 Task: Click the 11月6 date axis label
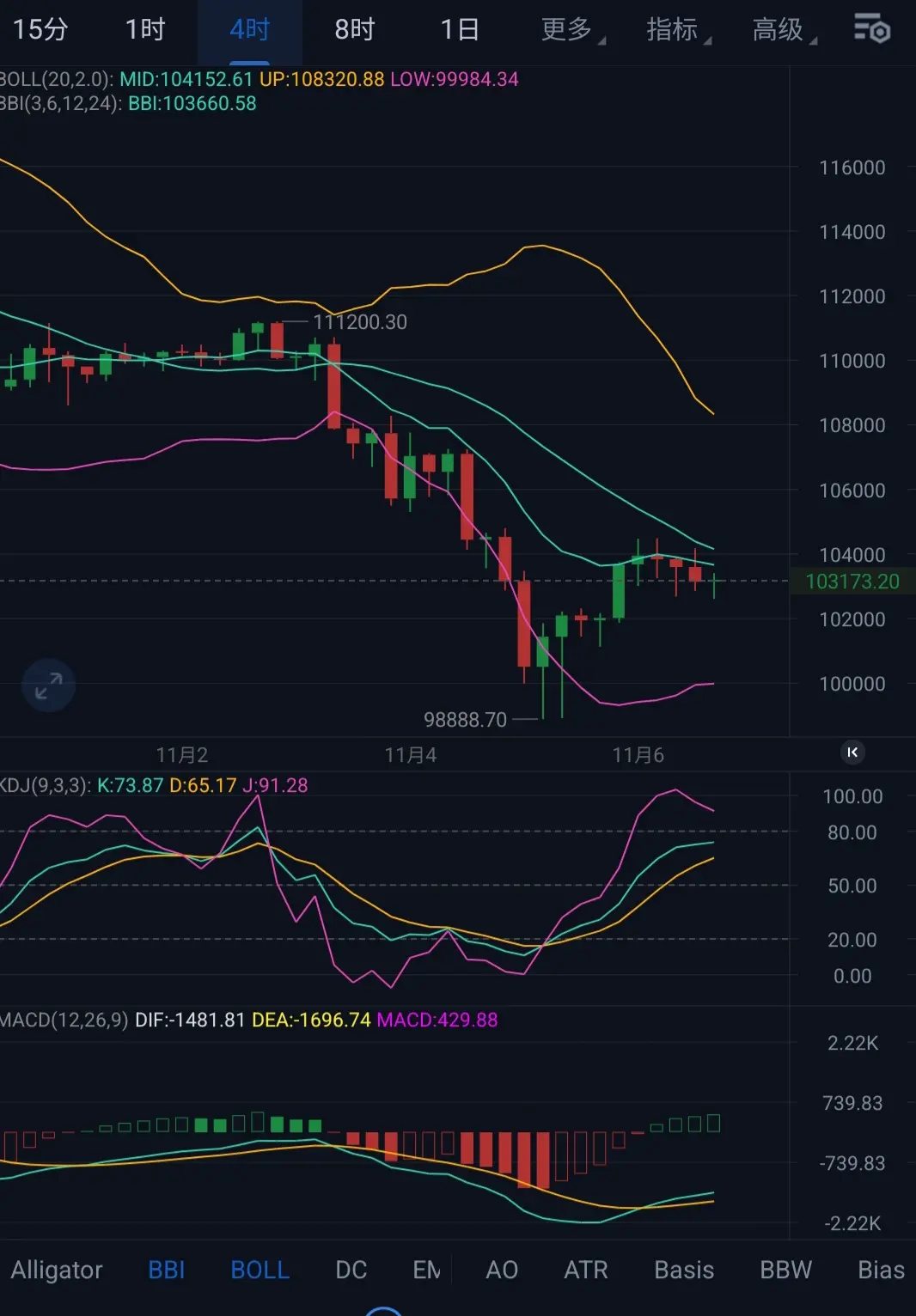click(638, 755)
